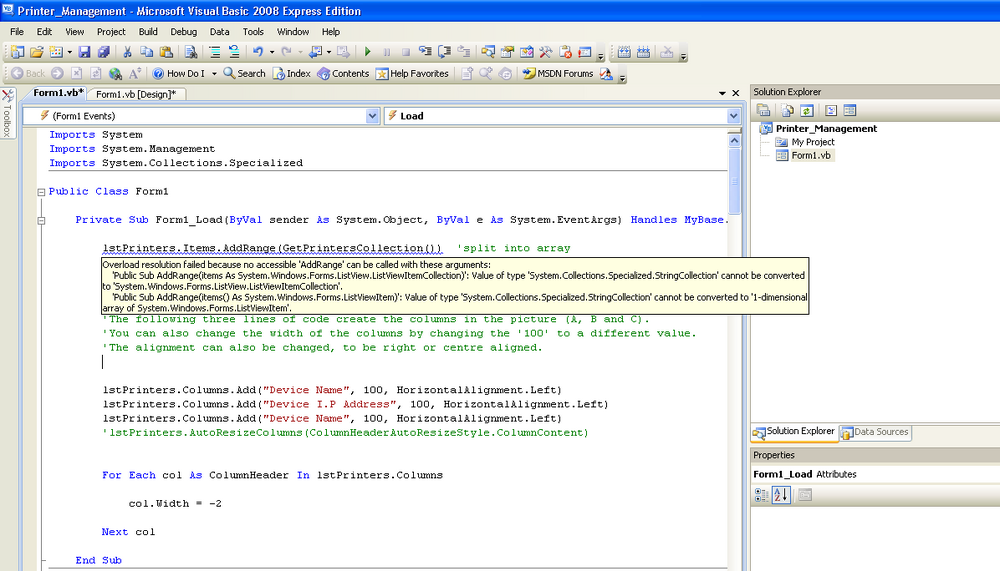Click the Open File folder icon
Image resolution: width=1000 pixels, height=571 pixels.
click(37, 52)
